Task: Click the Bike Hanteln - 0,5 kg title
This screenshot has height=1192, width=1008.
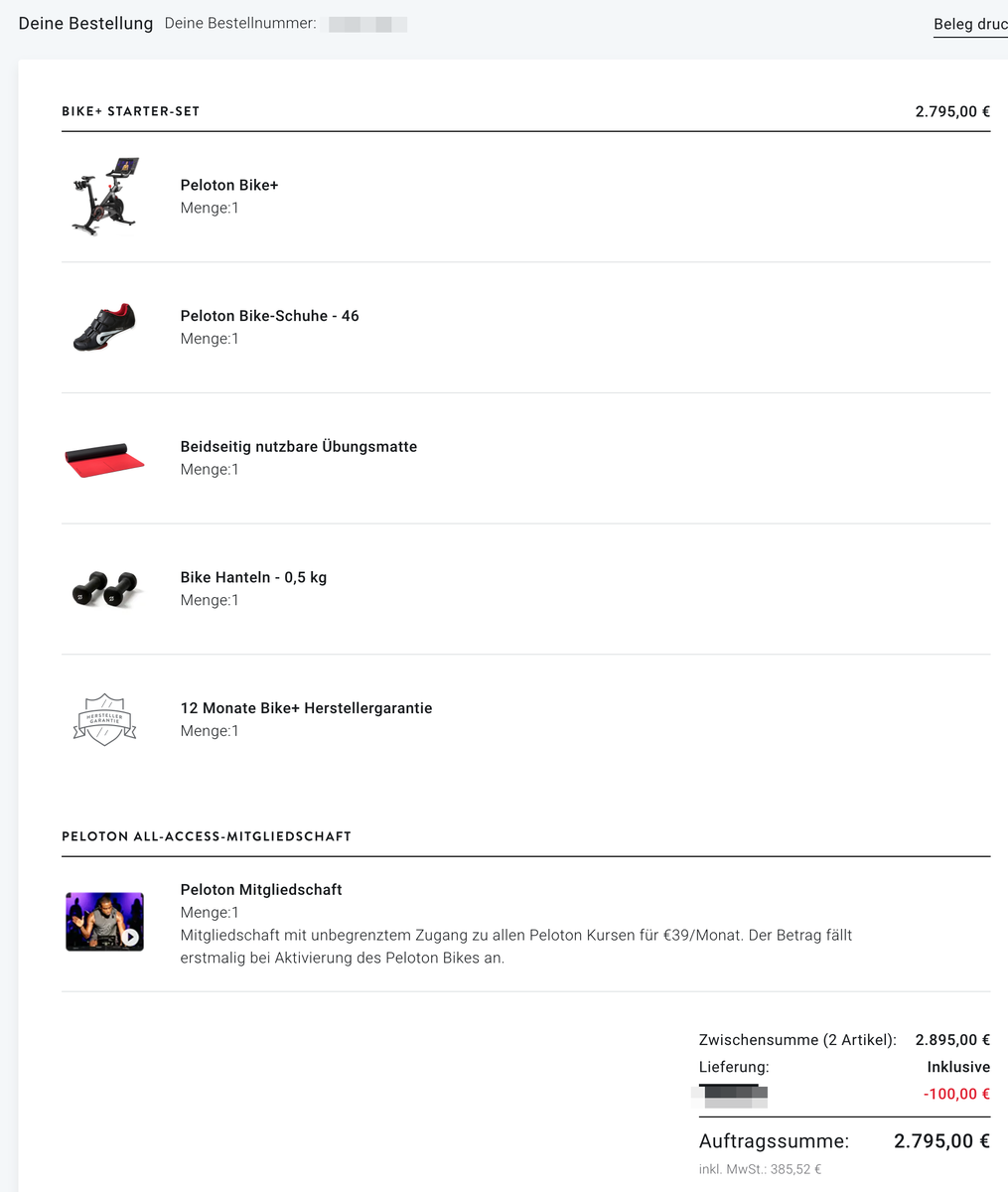Action: pos(253,577)
